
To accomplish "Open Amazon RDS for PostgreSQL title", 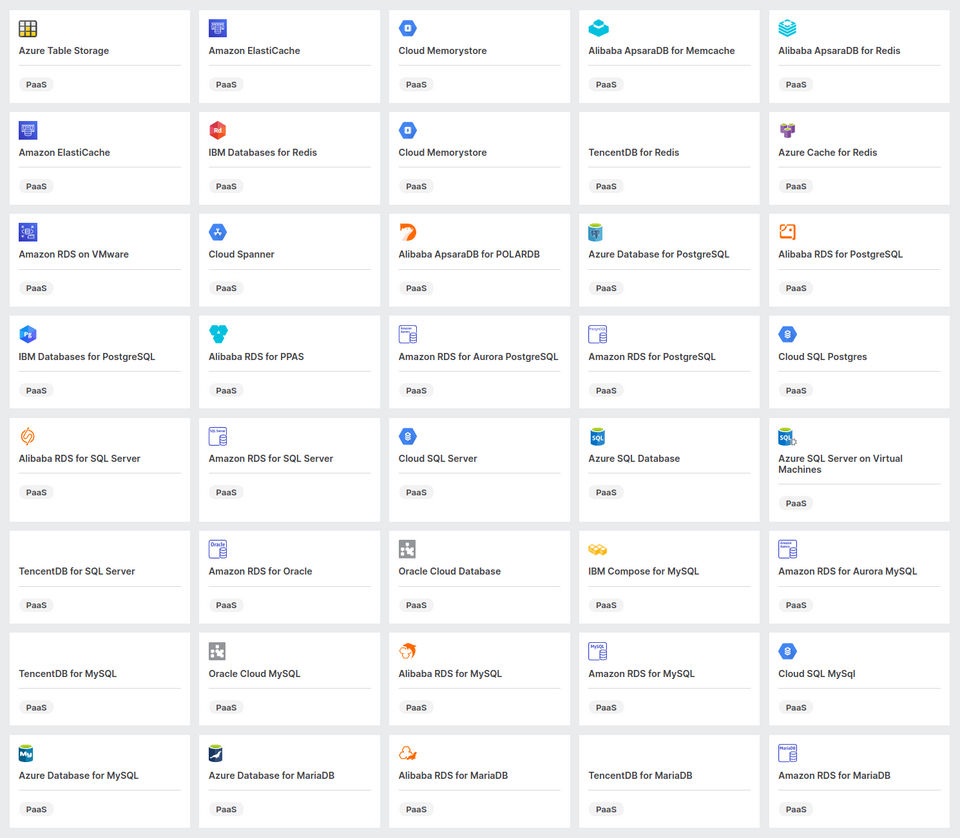I will click(652, 357).
